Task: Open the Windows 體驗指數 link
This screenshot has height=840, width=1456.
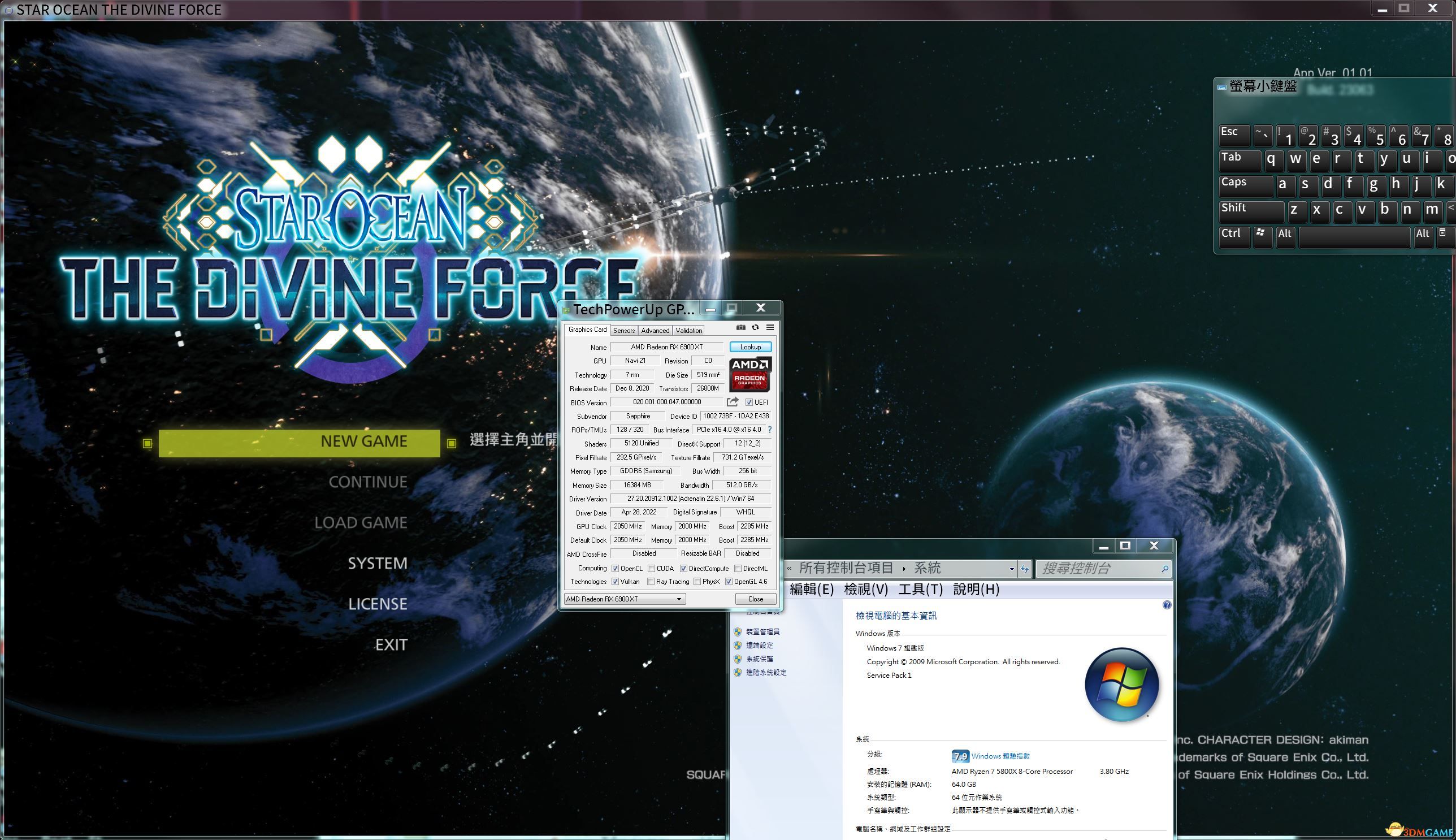Action: click(1000, 756)
